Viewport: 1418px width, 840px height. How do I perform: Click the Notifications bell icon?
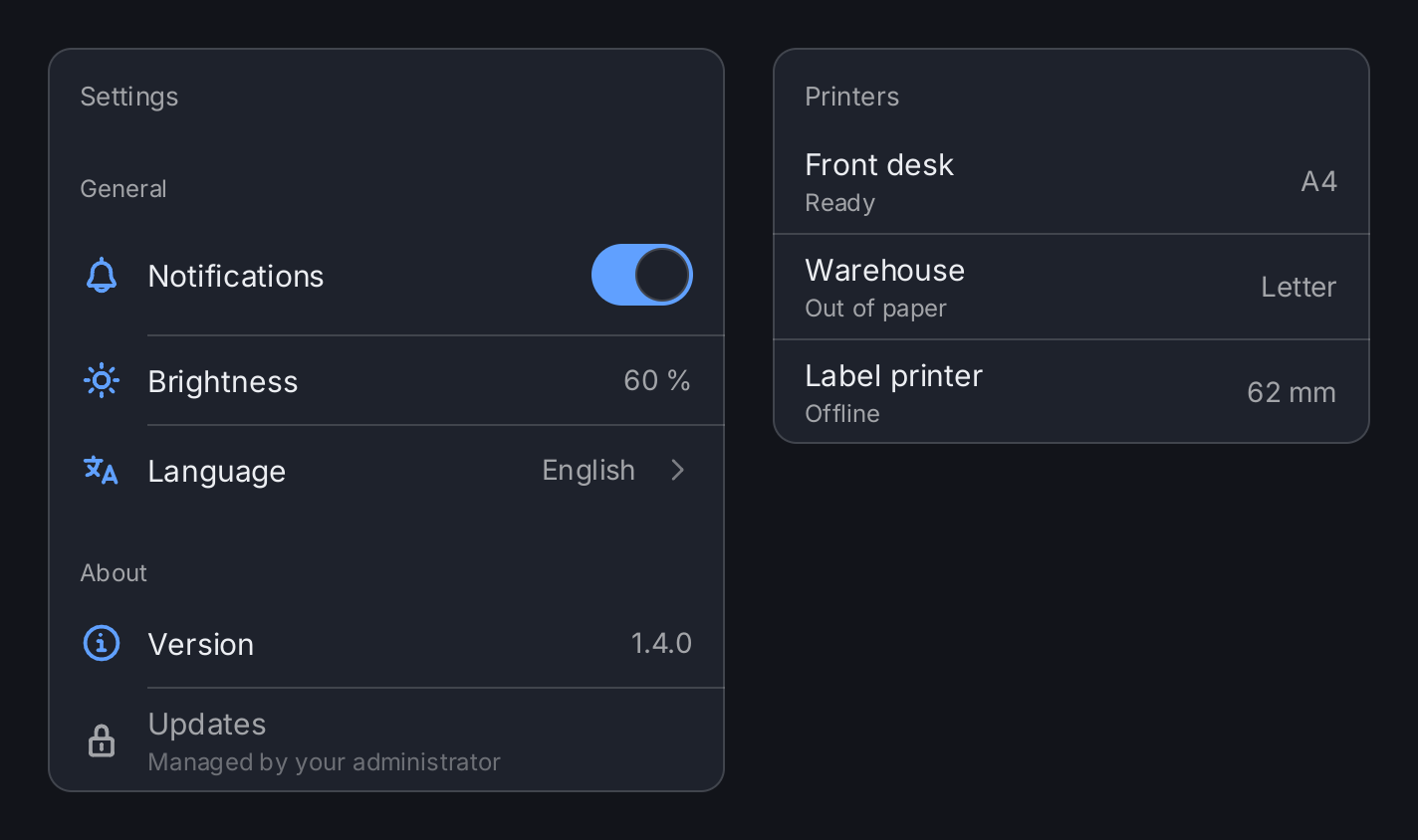(102, 276)
